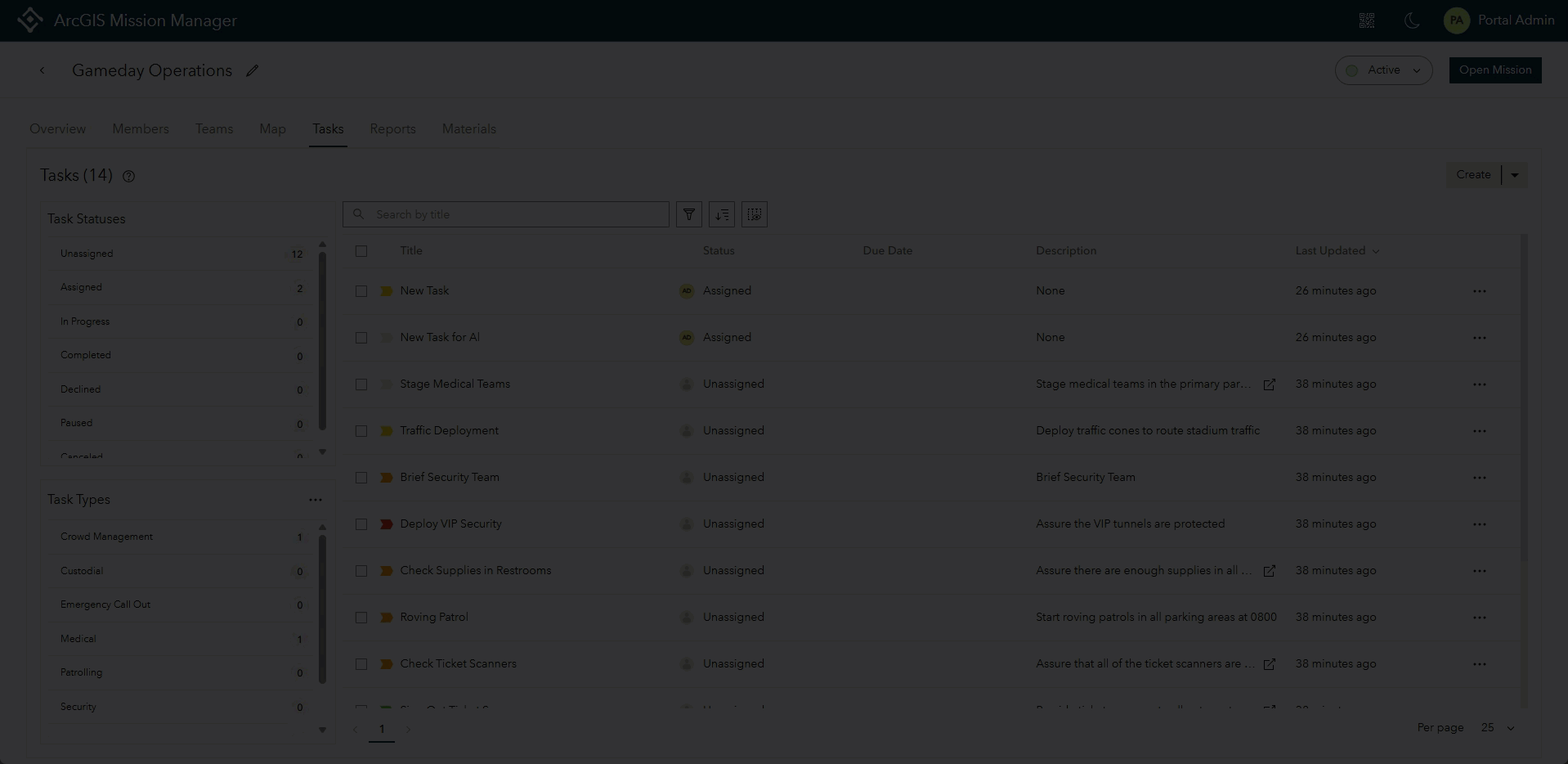The image size is (1568, 764).
Task: Open the filter options for tasks
Action: [x=688, y=214]
